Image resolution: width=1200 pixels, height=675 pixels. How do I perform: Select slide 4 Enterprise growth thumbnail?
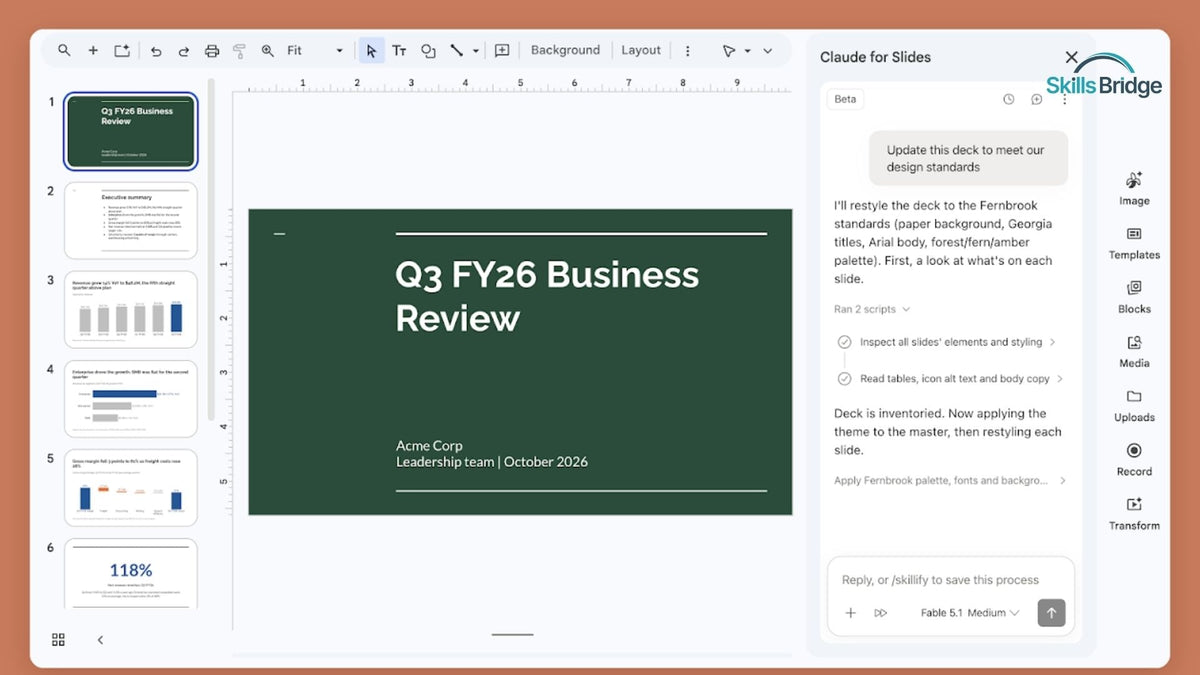click(x=131, y=399)
